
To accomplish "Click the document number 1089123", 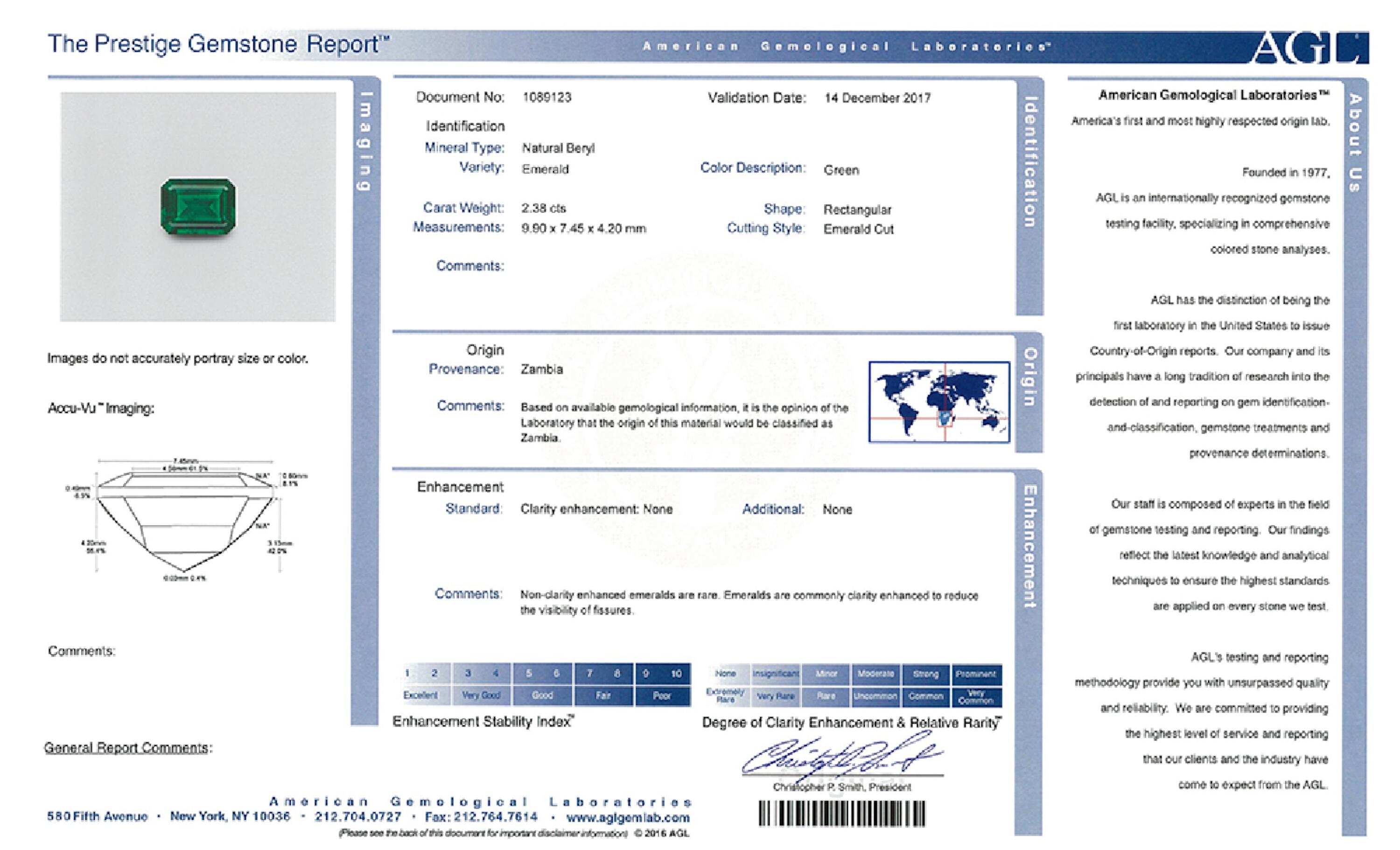I will (x=546, y=97).
